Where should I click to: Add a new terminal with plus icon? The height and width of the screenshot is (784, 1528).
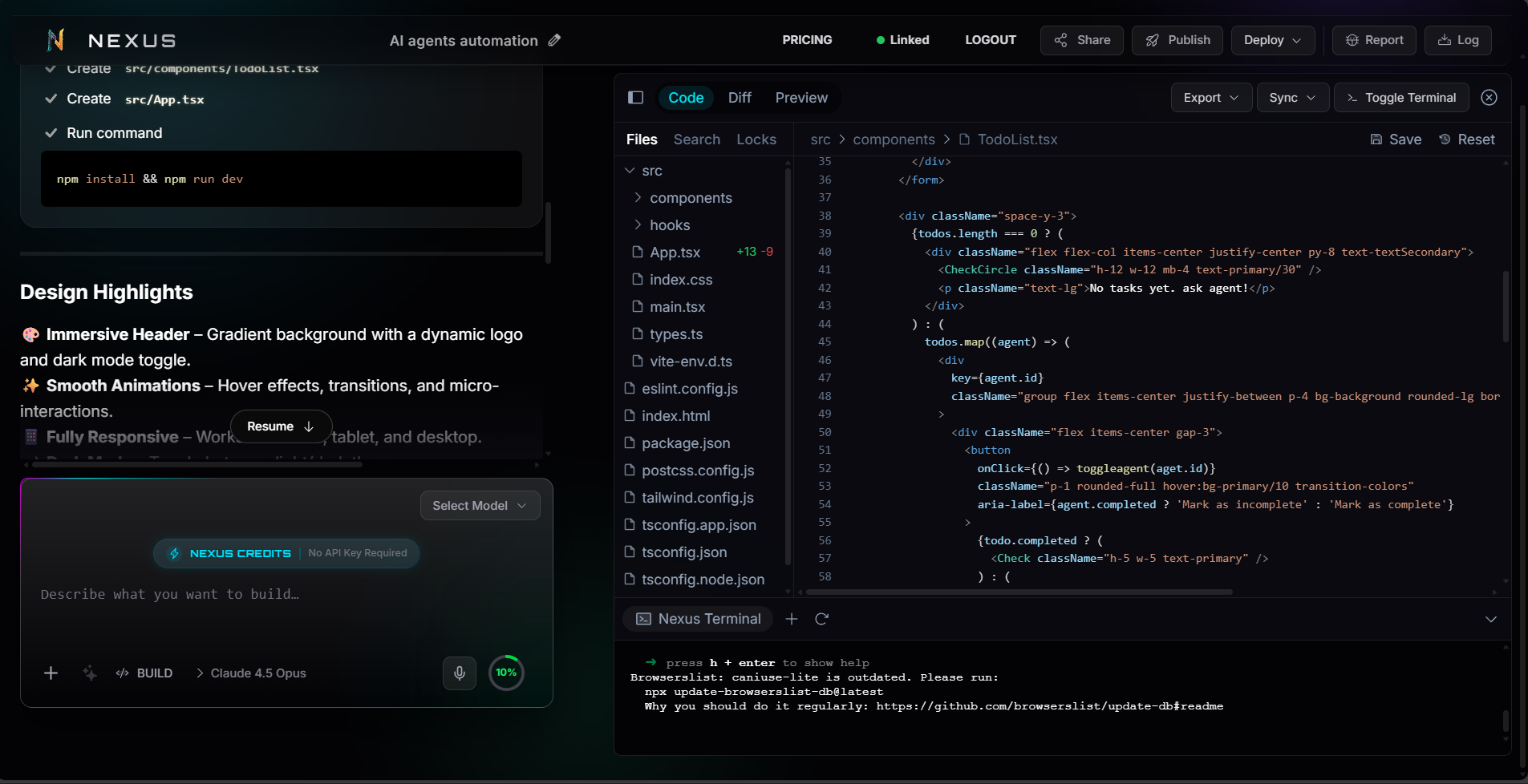[x=792, y=619]
